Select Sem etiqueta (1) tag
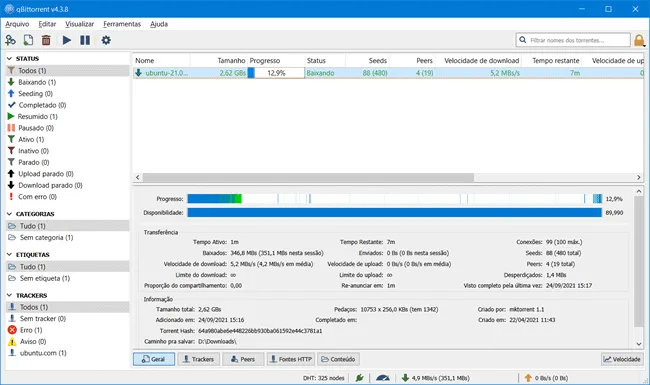Viewport: 650px width, 385px height. [68, 278]
